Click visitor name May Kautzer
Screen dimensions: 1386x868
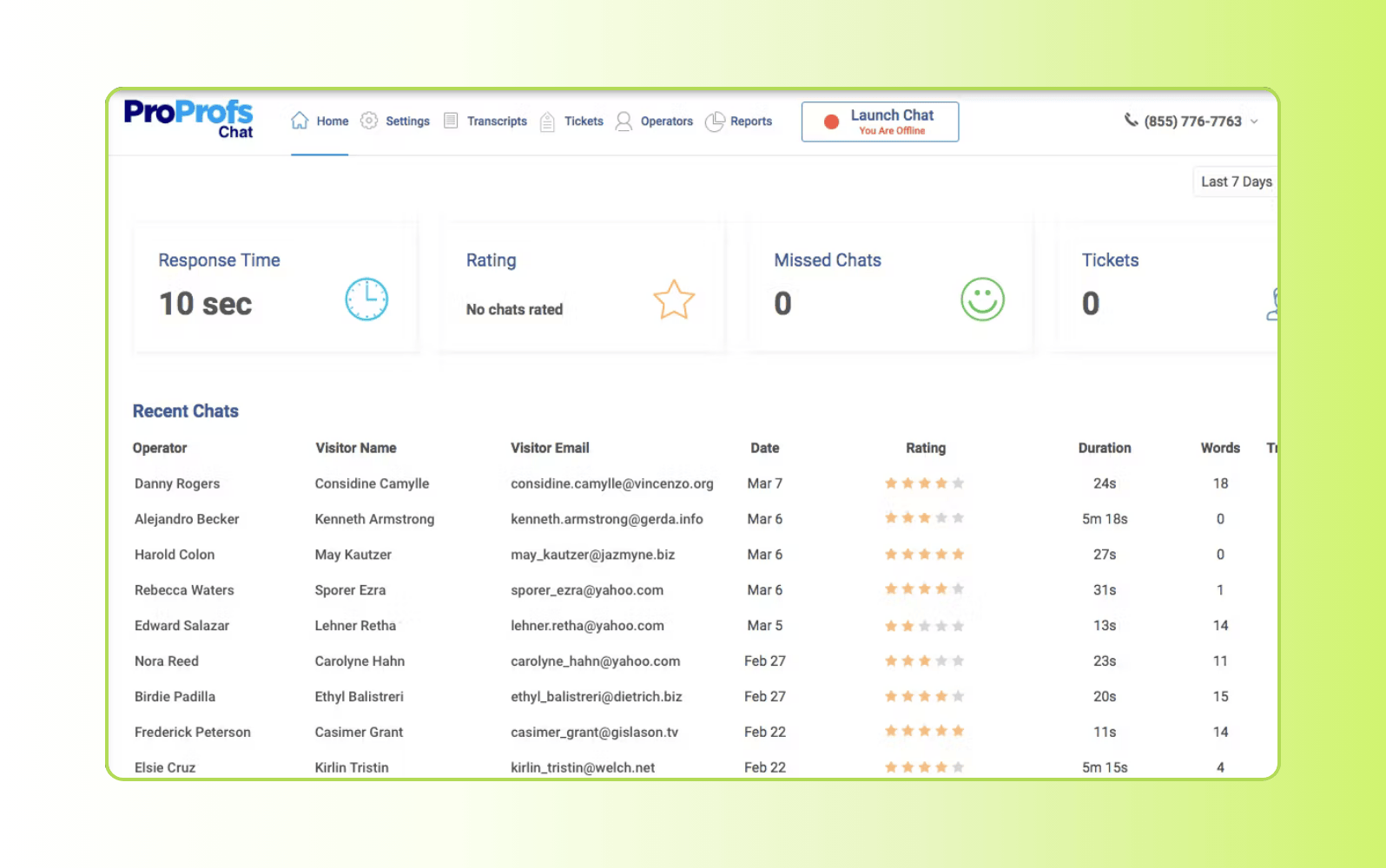pos(353,555)
